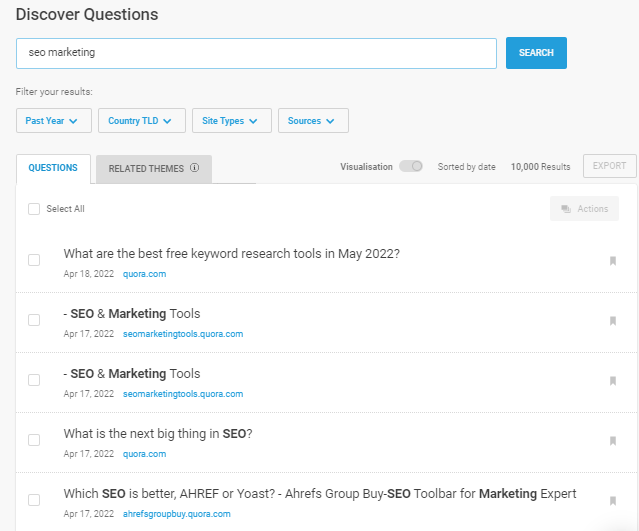Click the info icon on Related Themes
The width and height of the screenshot is (639, 531).
coord(195,168)
